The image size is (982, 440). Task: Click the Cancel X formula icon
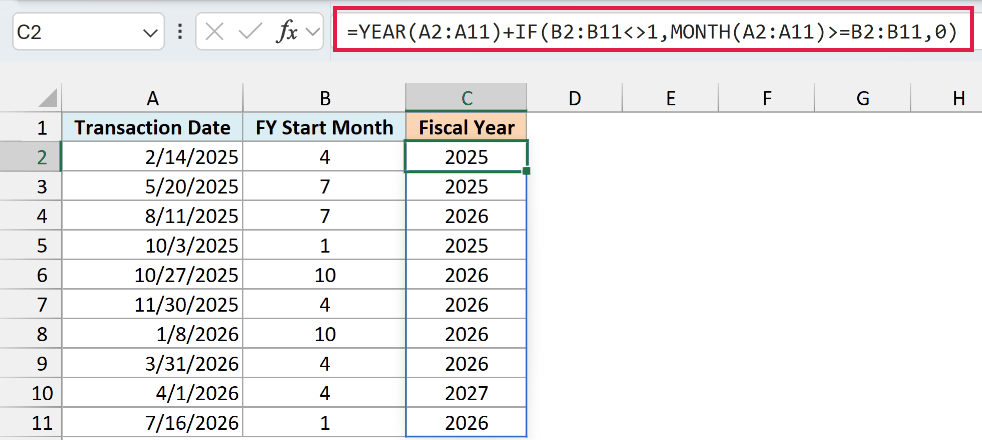(215, 32)
